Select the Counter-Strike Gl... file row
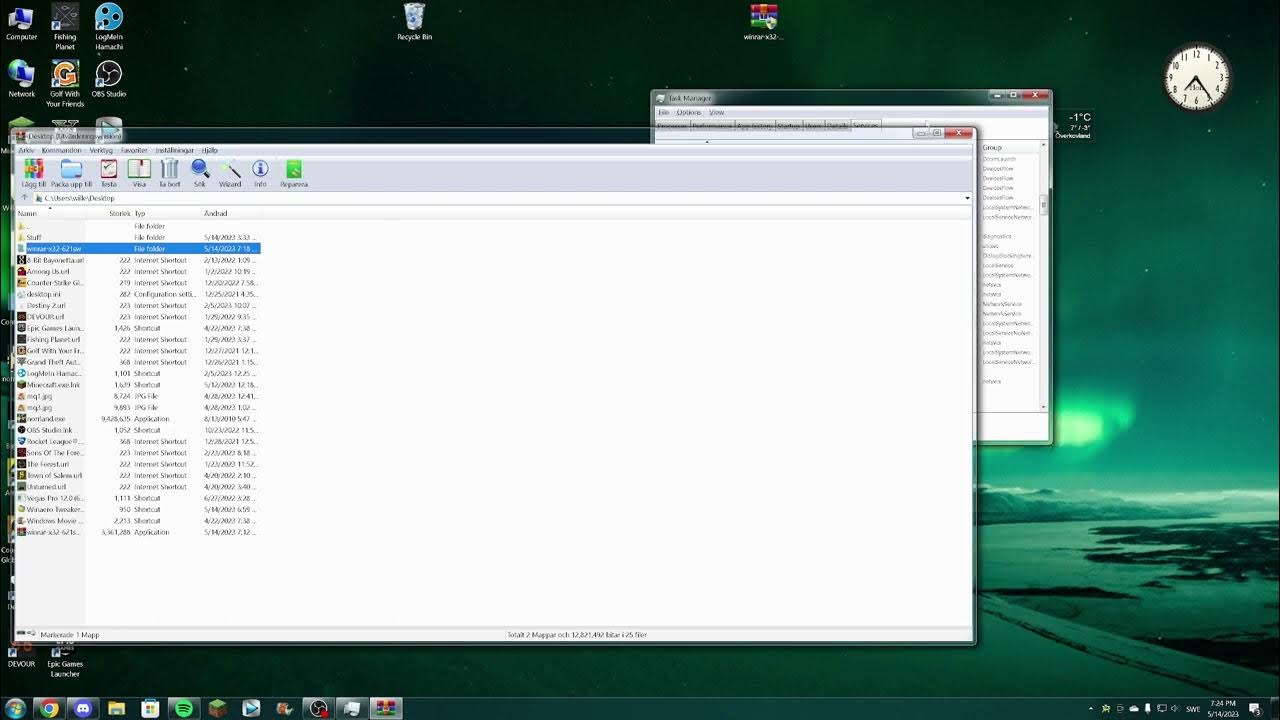 (138, 282)
